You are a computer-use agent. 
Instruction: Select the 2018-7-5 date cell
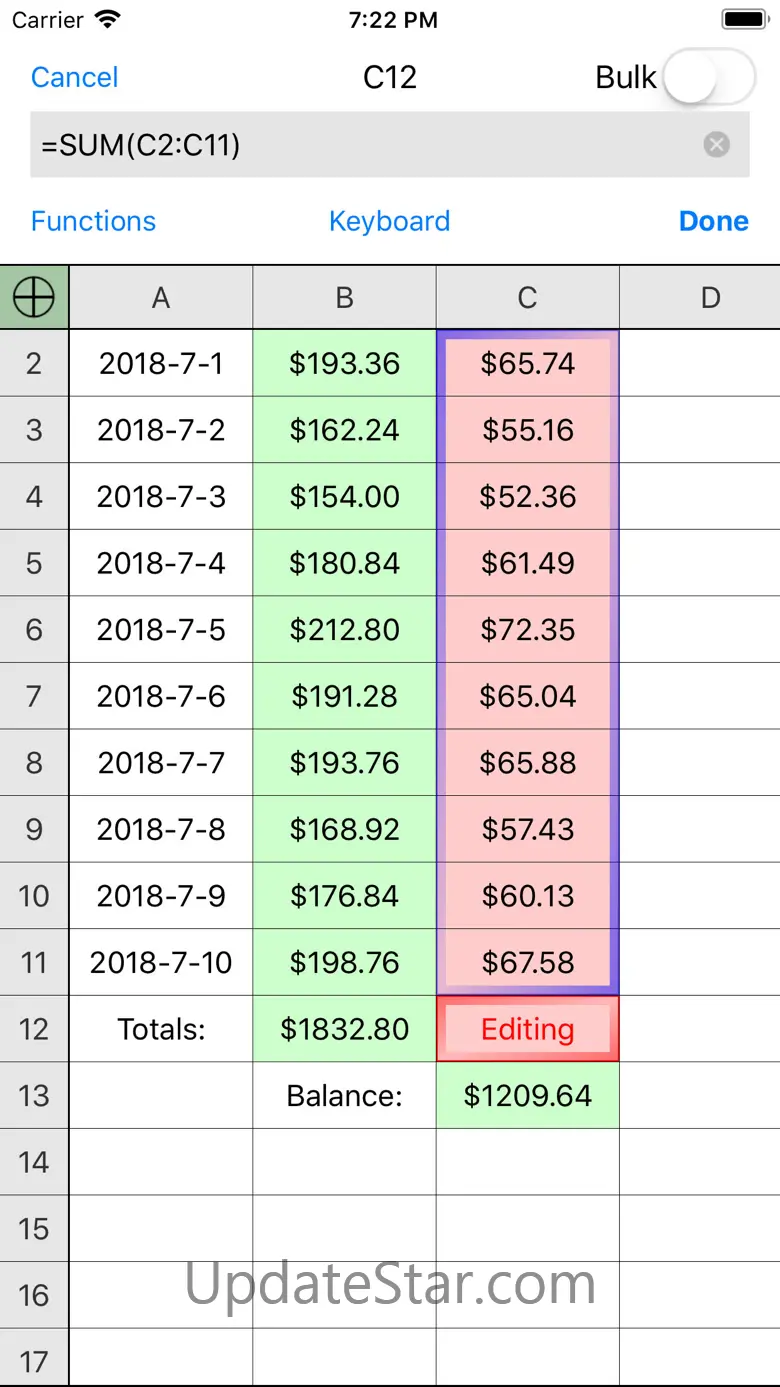click(161, 630)
